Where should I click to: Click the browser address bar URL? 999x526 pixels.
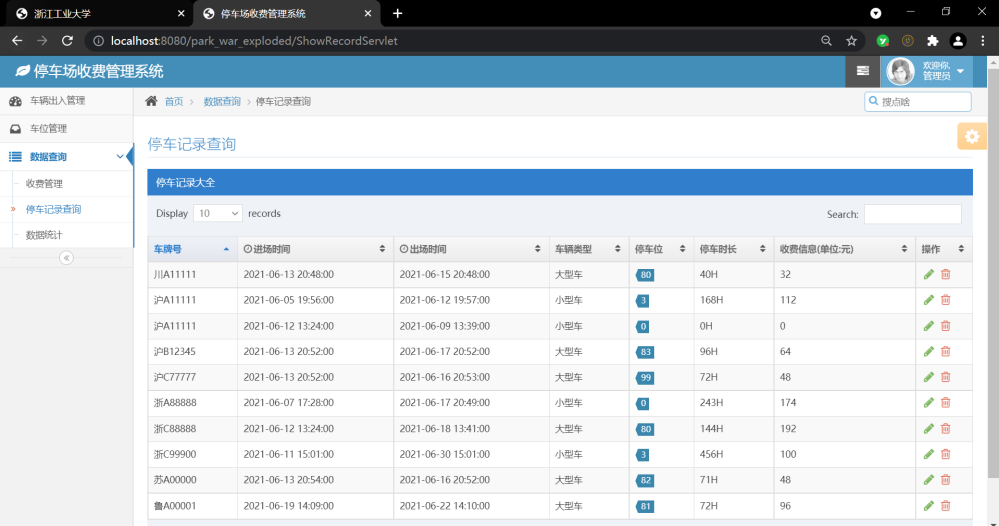tap(254, 41)
